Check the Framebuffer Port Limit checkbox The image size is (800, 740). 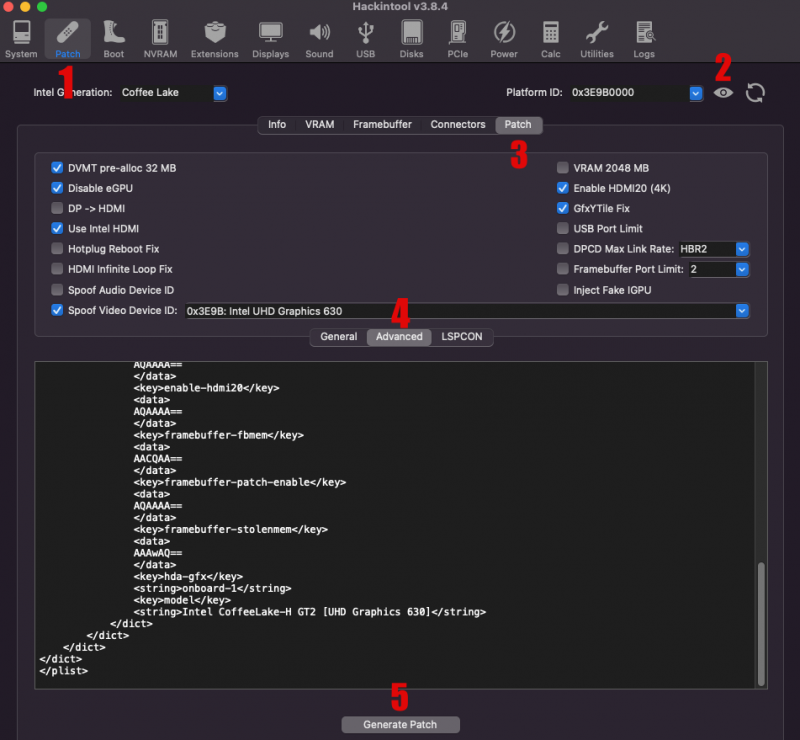[563, 269]
